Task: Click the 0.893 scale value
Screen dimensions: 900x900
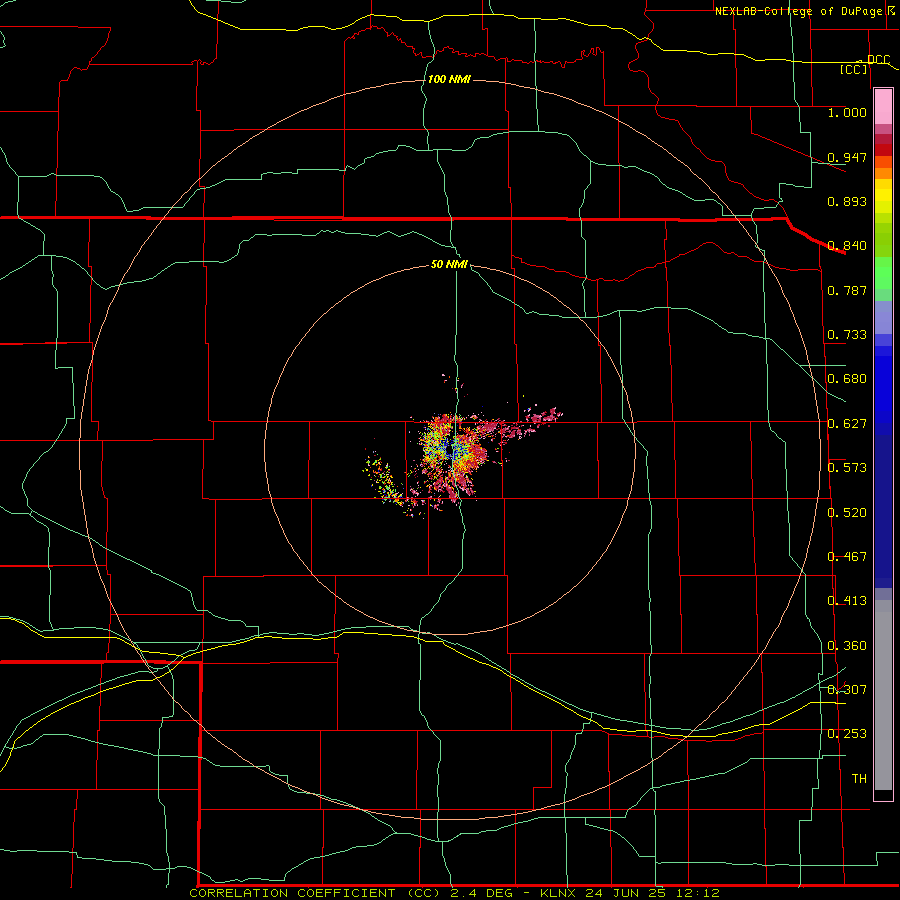Action: [x=847, y=201]
